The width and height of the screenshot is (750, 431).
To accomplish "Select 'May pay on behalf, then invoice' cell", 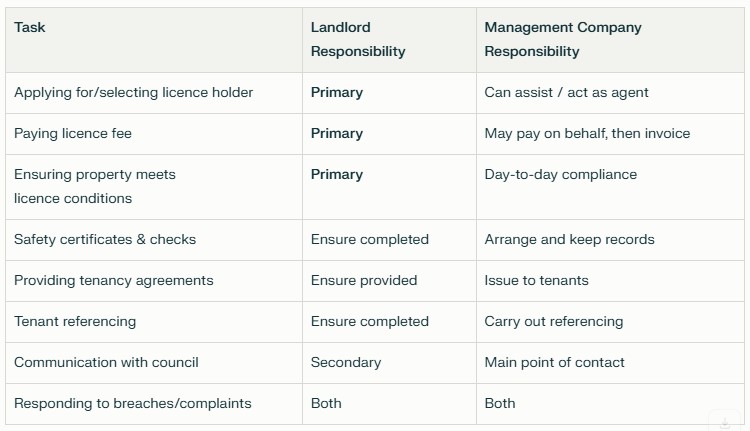I will [x=587, y=133].
